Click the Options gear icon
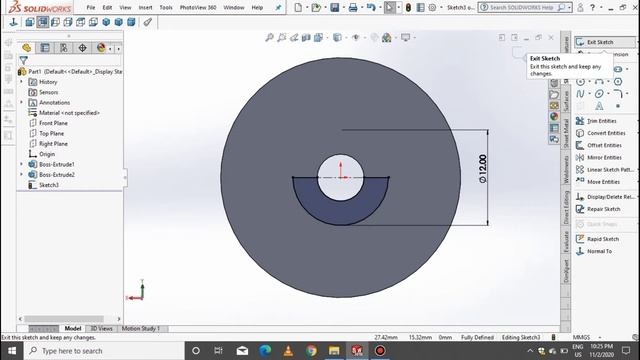 pos(432,7)
